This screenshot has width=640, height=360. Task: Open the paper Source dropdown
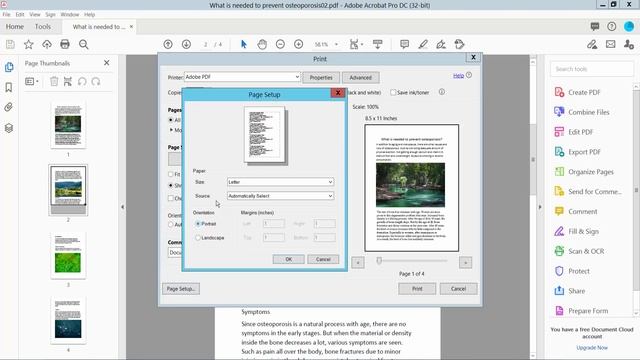click(x=280, y=196)
